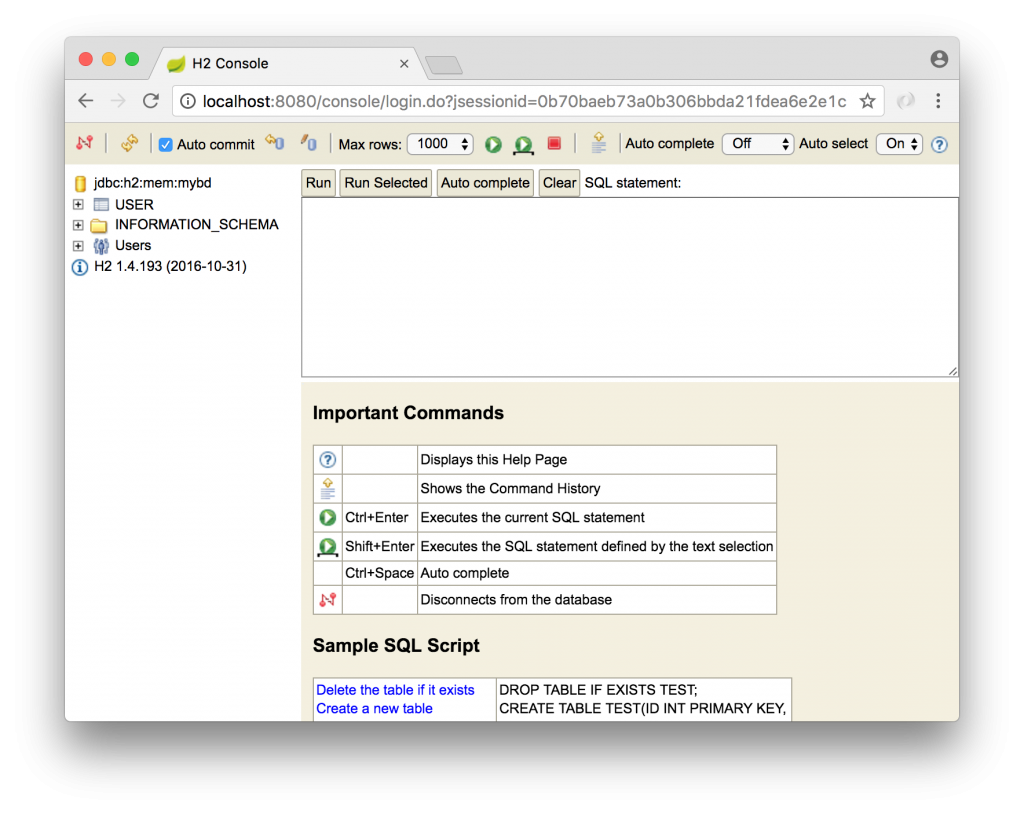Click the Clear button
This screenshot has width=1024, height=814.
tap(559, 183)
